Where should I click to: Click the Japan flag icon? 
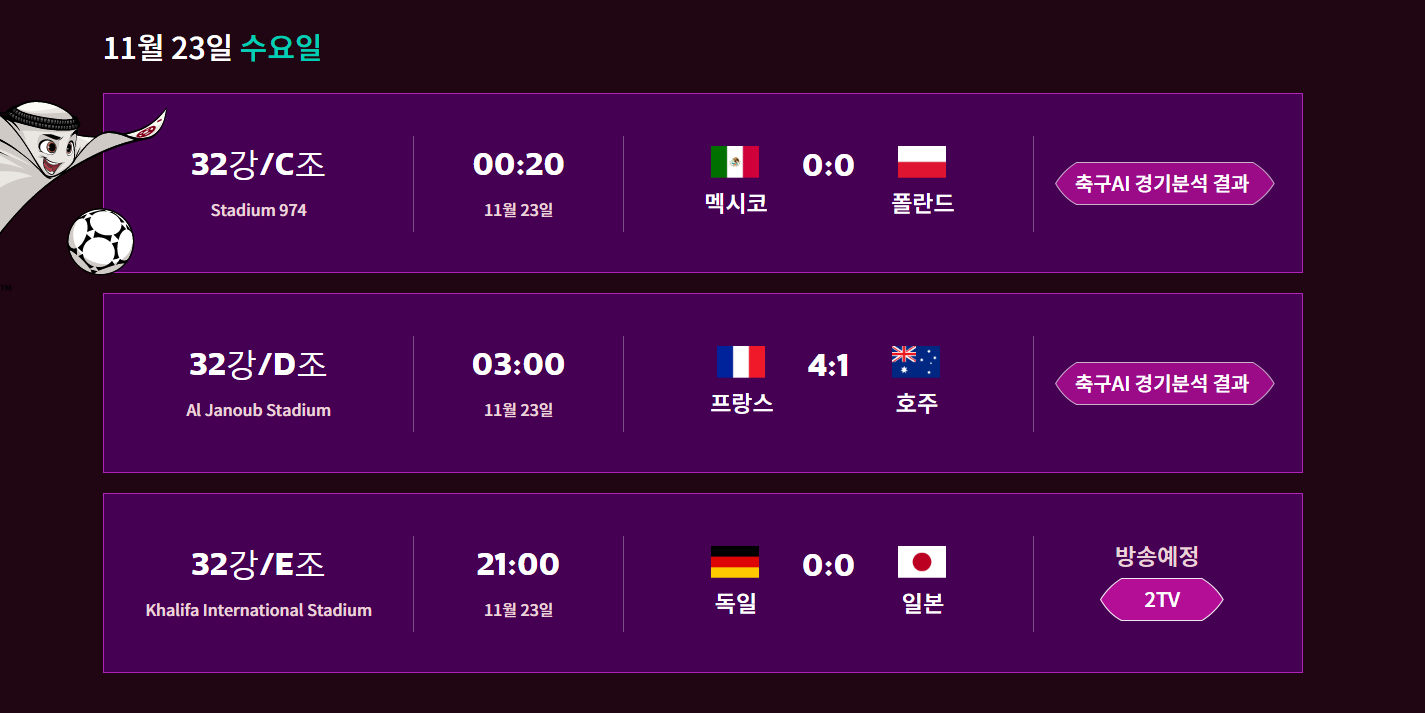(922, 562)
